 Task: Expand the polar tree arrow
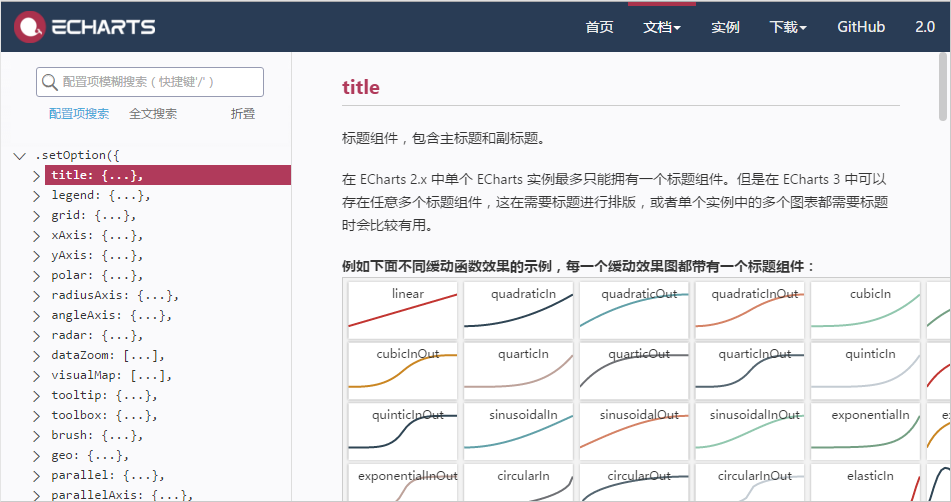[x=36, y=276]
